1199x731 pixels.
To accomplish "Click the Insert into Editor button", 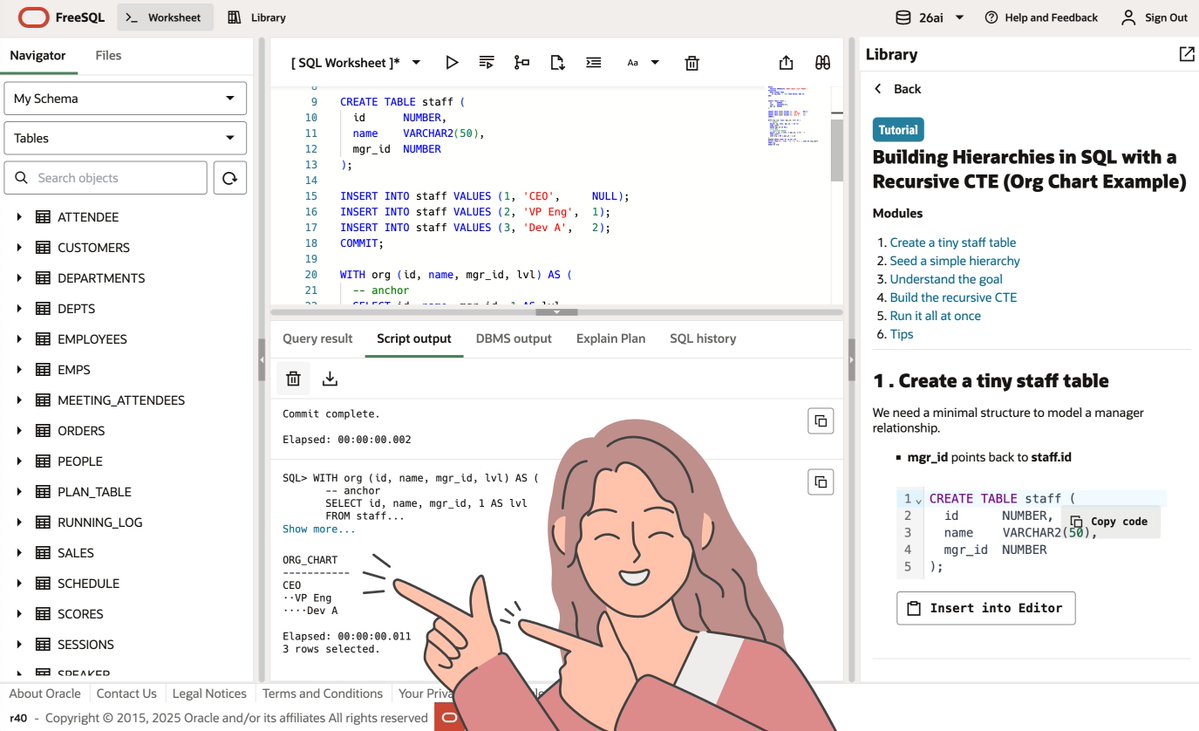I will [985, 608].
